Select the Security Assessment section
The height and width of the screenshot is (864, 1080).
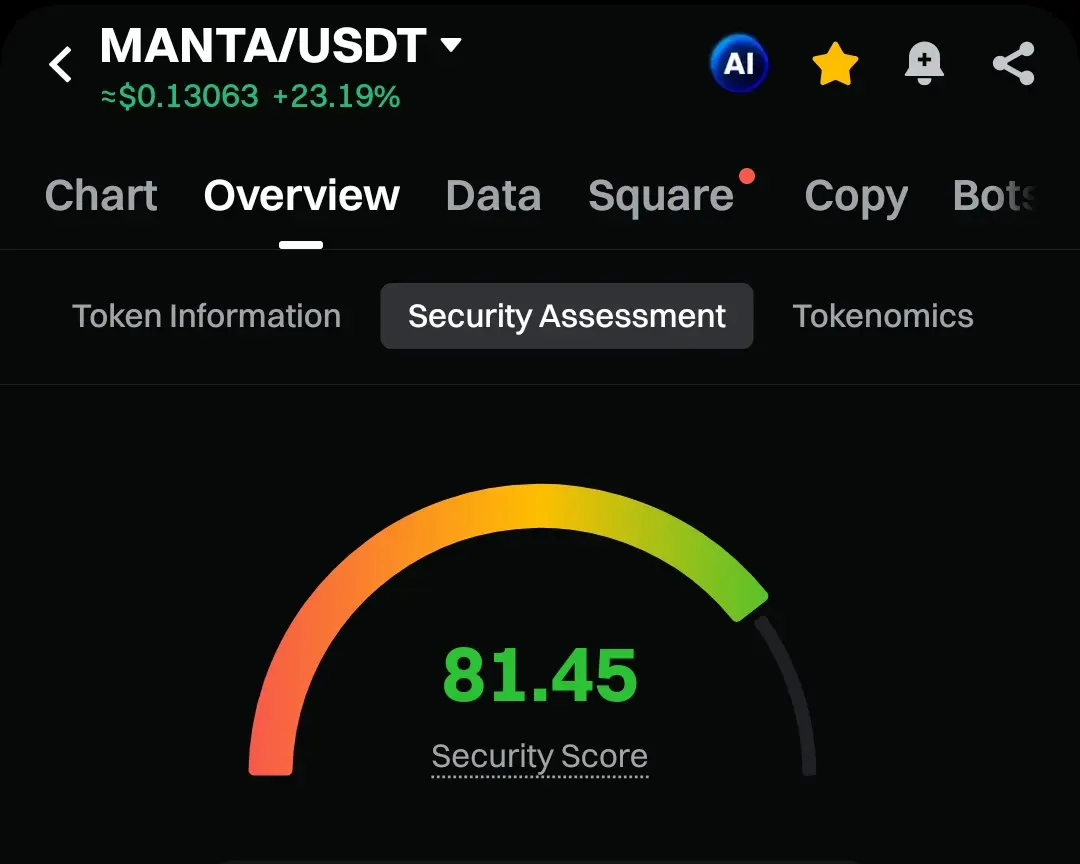click(567, 316)
